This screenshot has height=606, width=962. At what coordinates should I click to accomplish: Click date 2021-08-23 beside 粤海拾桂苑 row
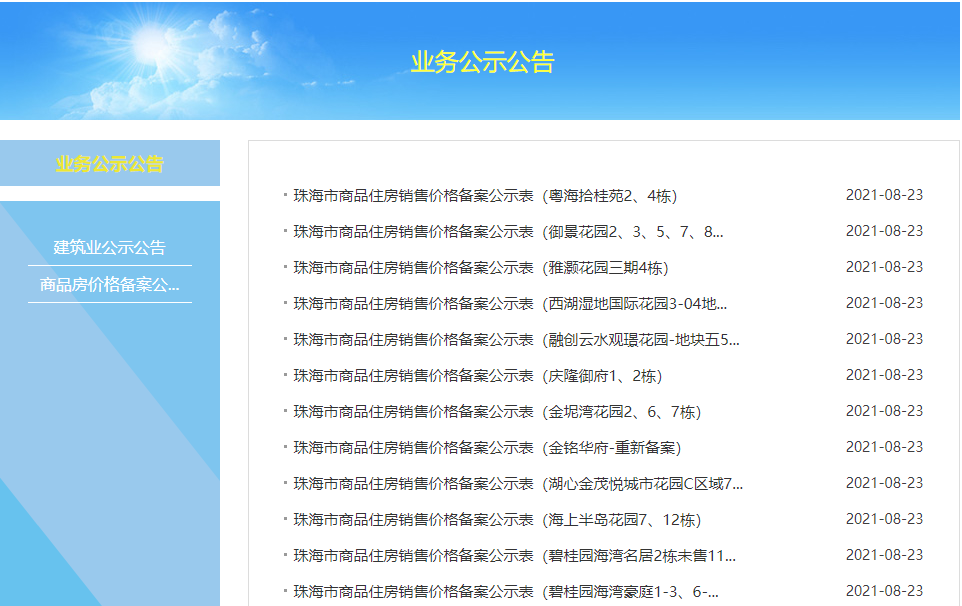point(884,195)
